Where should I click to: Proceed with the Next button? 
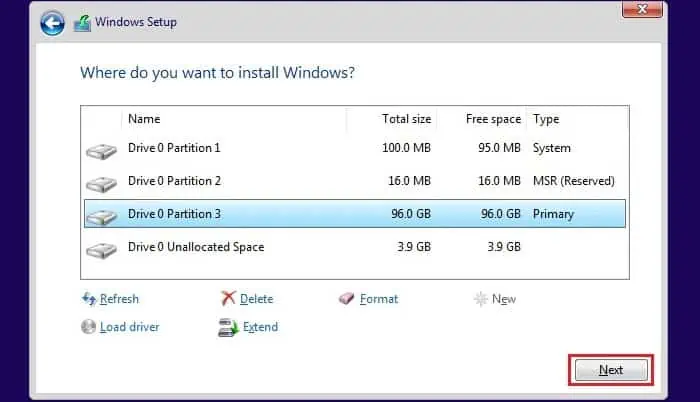611,370
